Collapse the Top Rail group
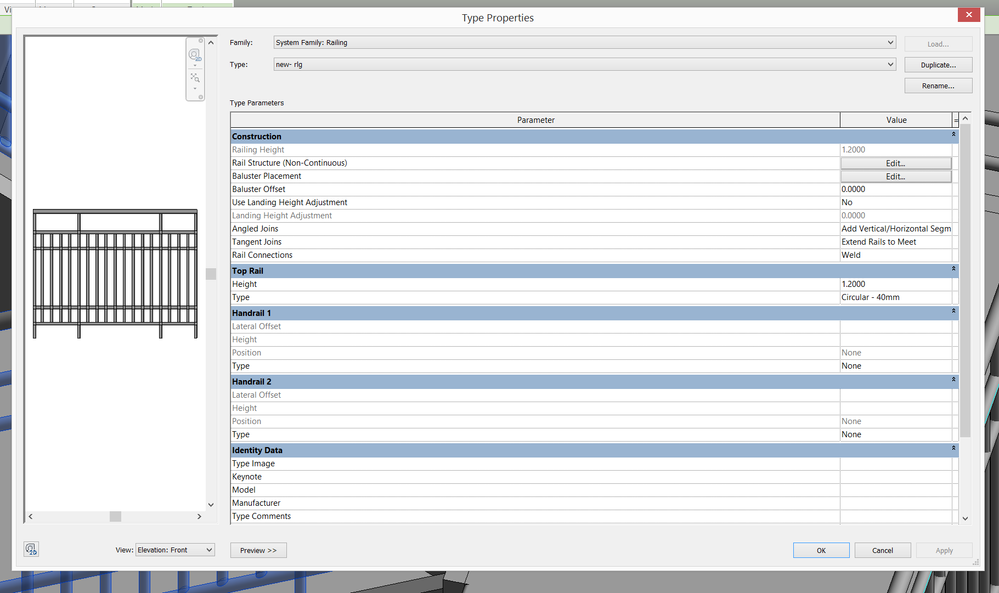999x593 pixels. point(954,269)
